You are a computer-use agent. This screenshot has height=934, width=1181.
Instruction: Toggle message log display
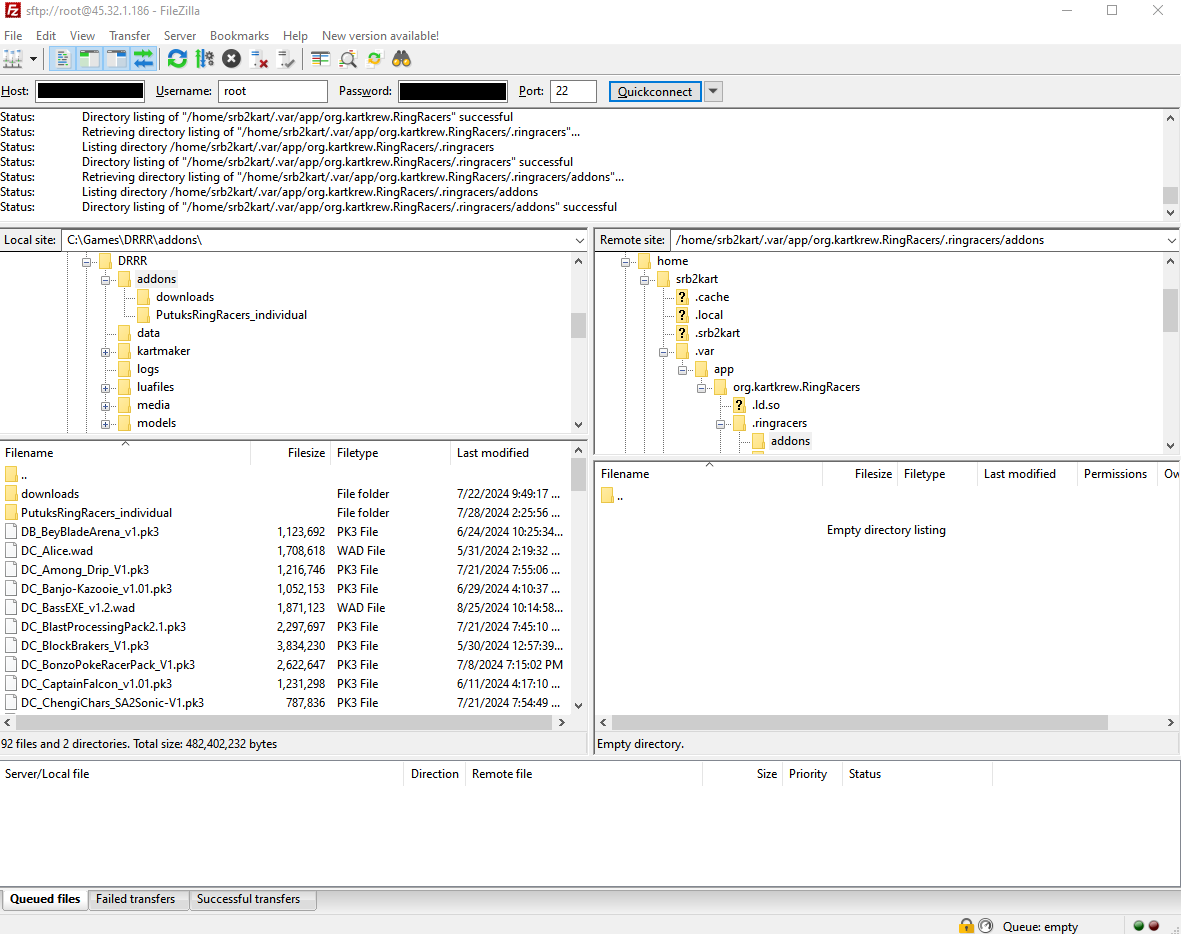(x=63, y=59)
